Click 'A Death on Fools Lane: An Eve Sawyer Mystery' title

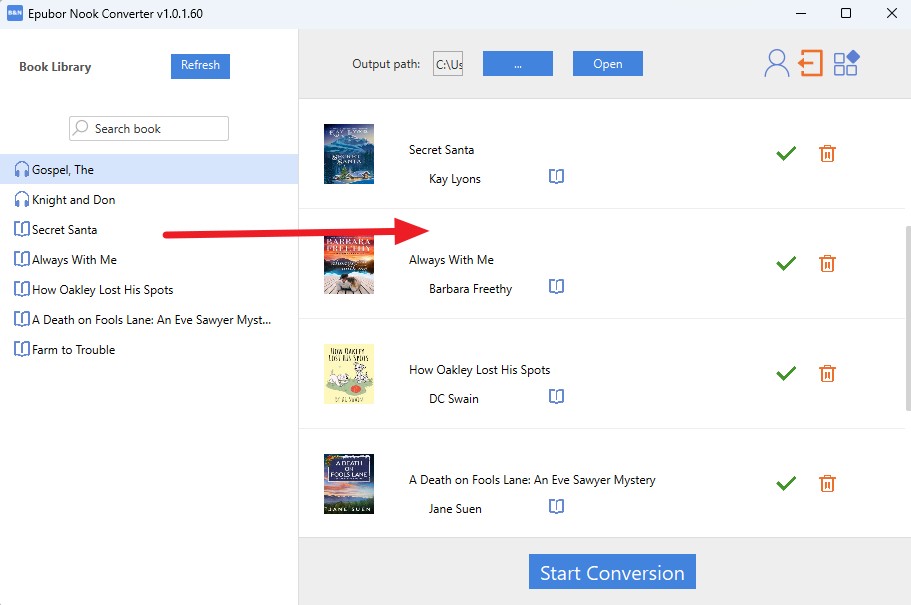(532, 480)
